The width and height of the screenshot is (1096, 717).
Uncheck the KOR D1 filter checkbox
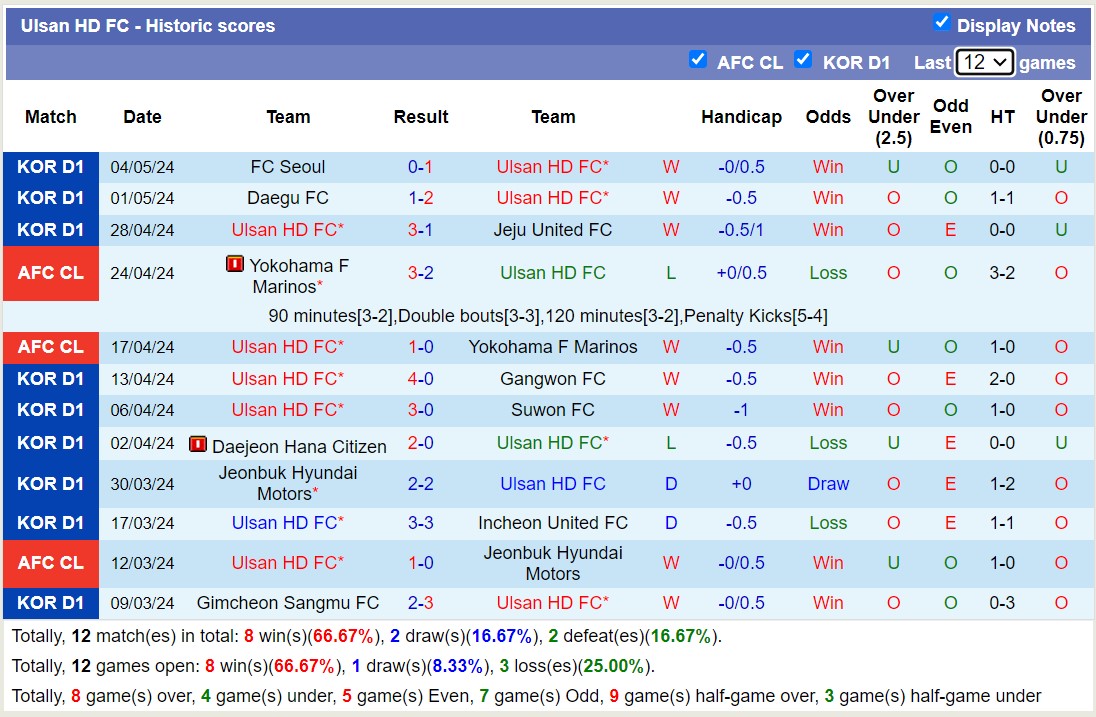coord(803,59)
